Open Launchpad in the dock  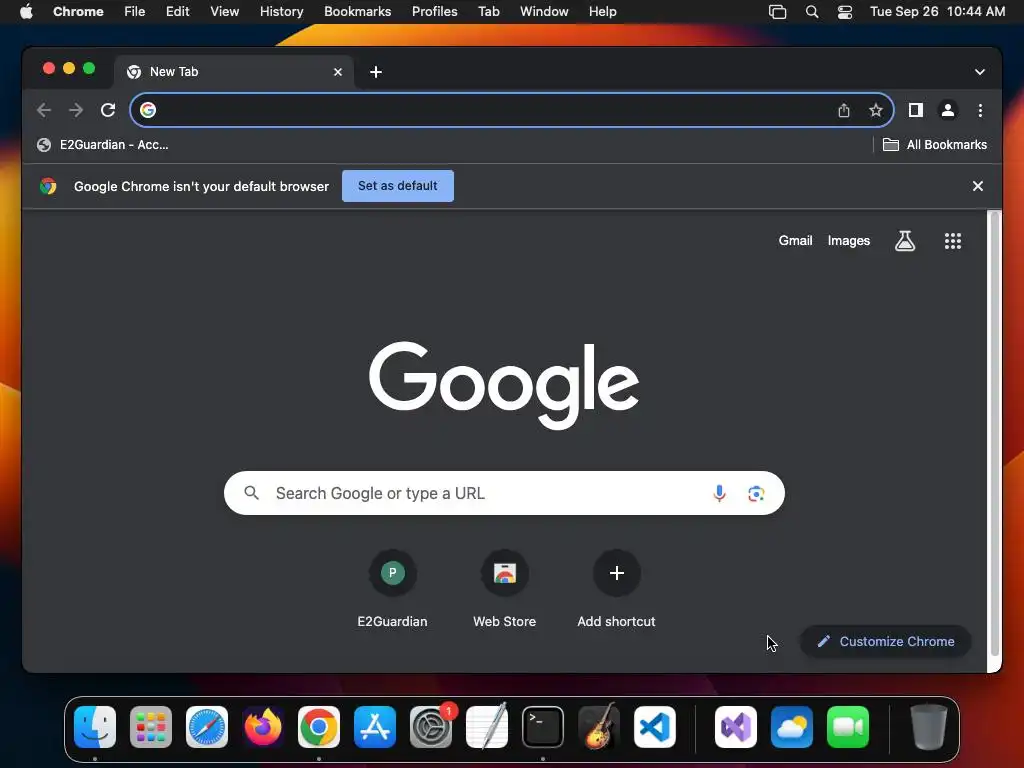click(151, 727)
